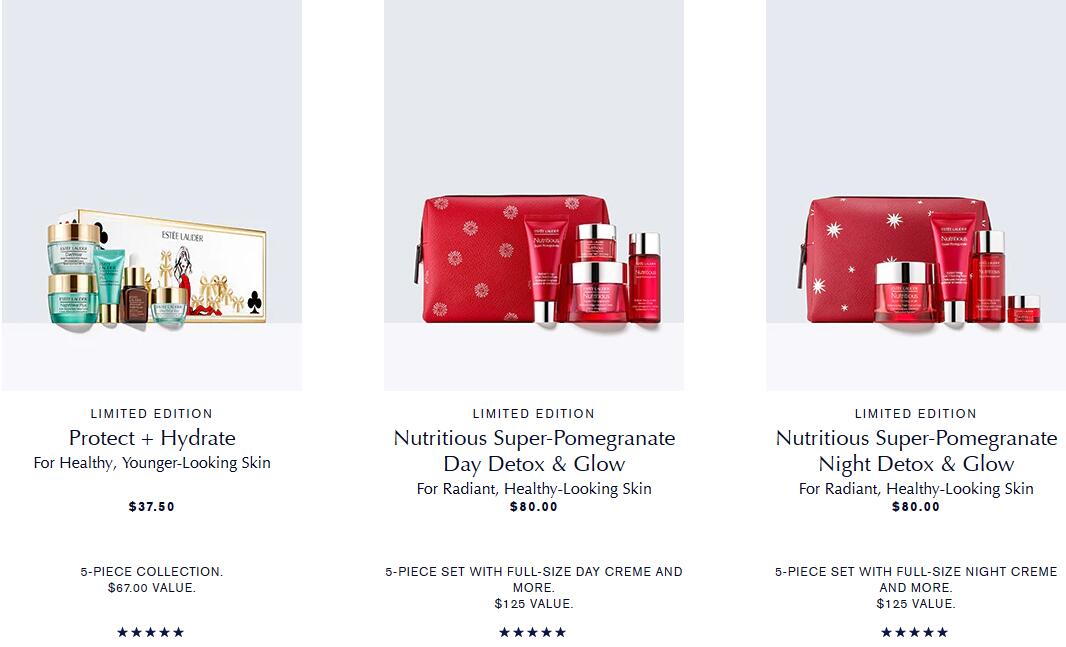Click the $80.00 price of the Day Detox set
The height and width of the screenshot is (647, 1066).
pyautogui.click(x=534, y=506)
